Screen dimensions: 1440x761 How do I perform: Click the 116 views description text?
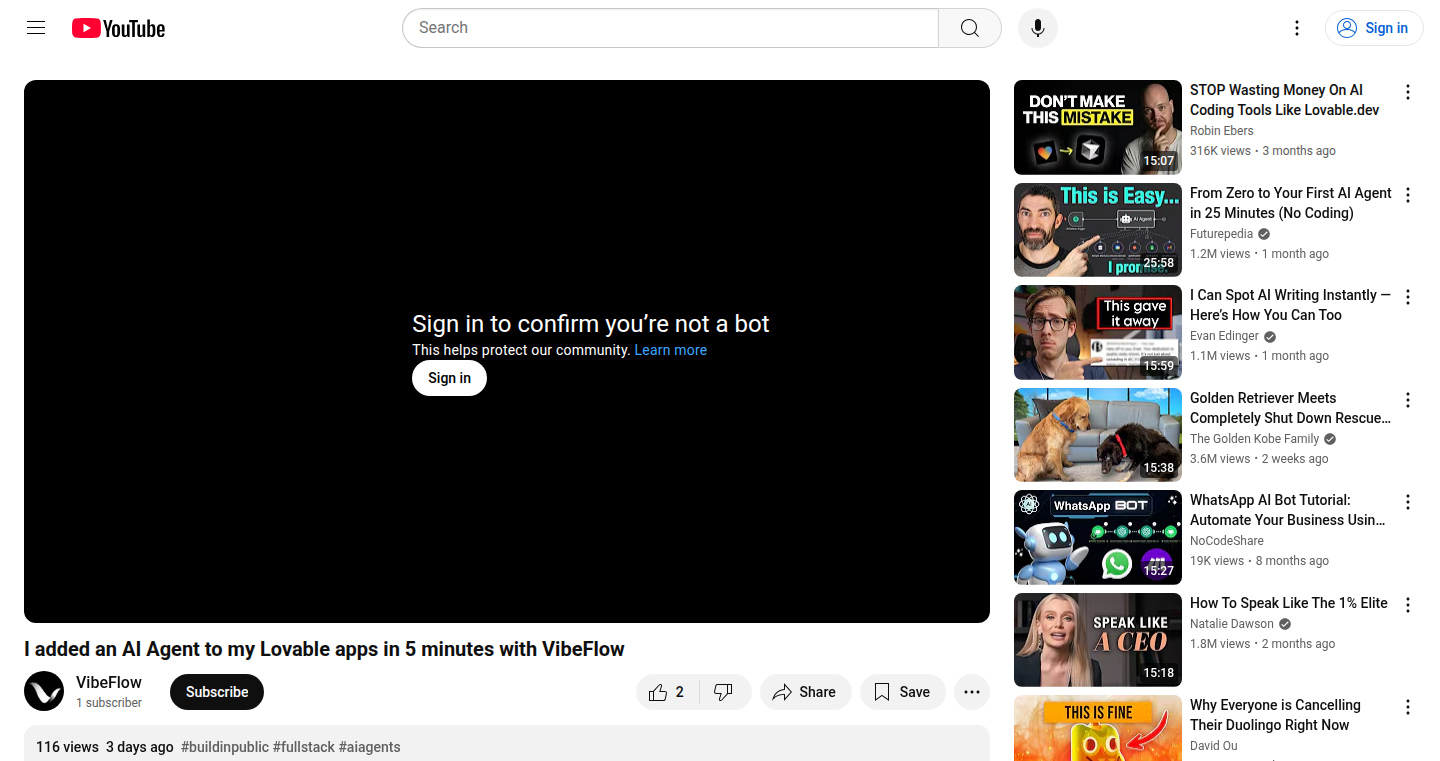pos(67,747)
